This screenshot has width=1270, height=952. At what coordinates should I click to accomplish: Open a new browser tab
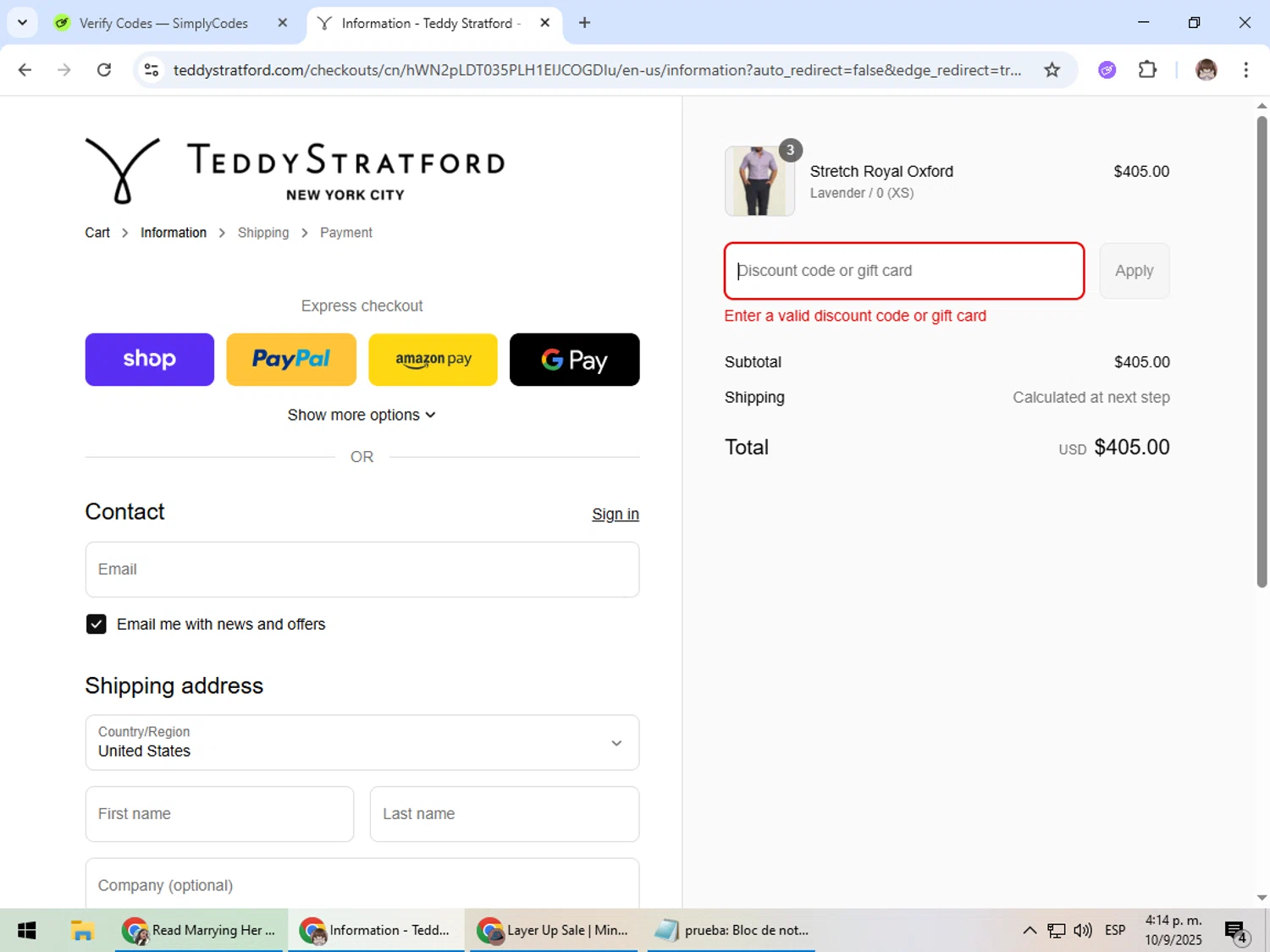pos(584,23)
